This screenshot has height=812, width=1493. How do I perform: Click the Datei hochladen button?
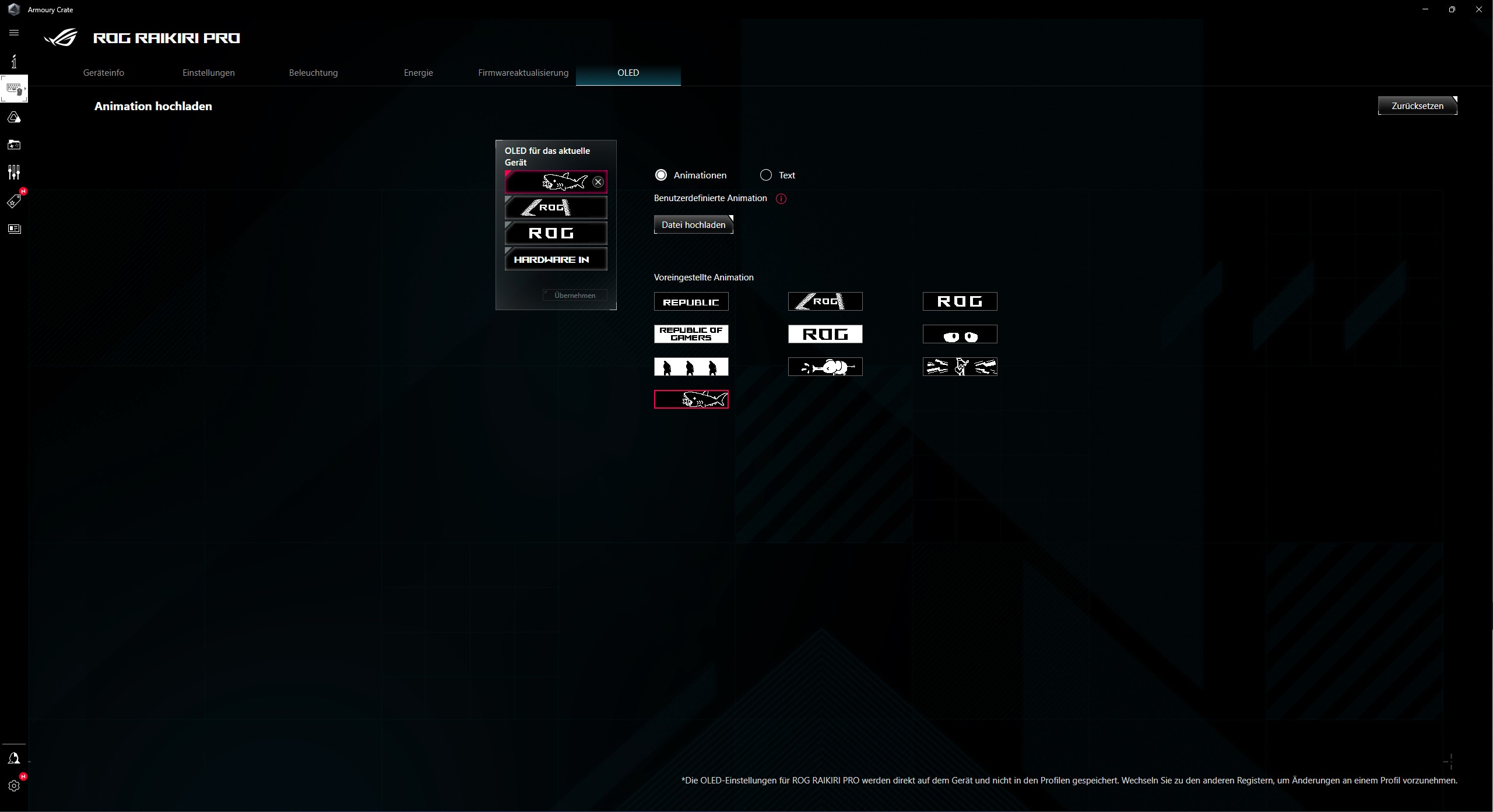(693, 224)
